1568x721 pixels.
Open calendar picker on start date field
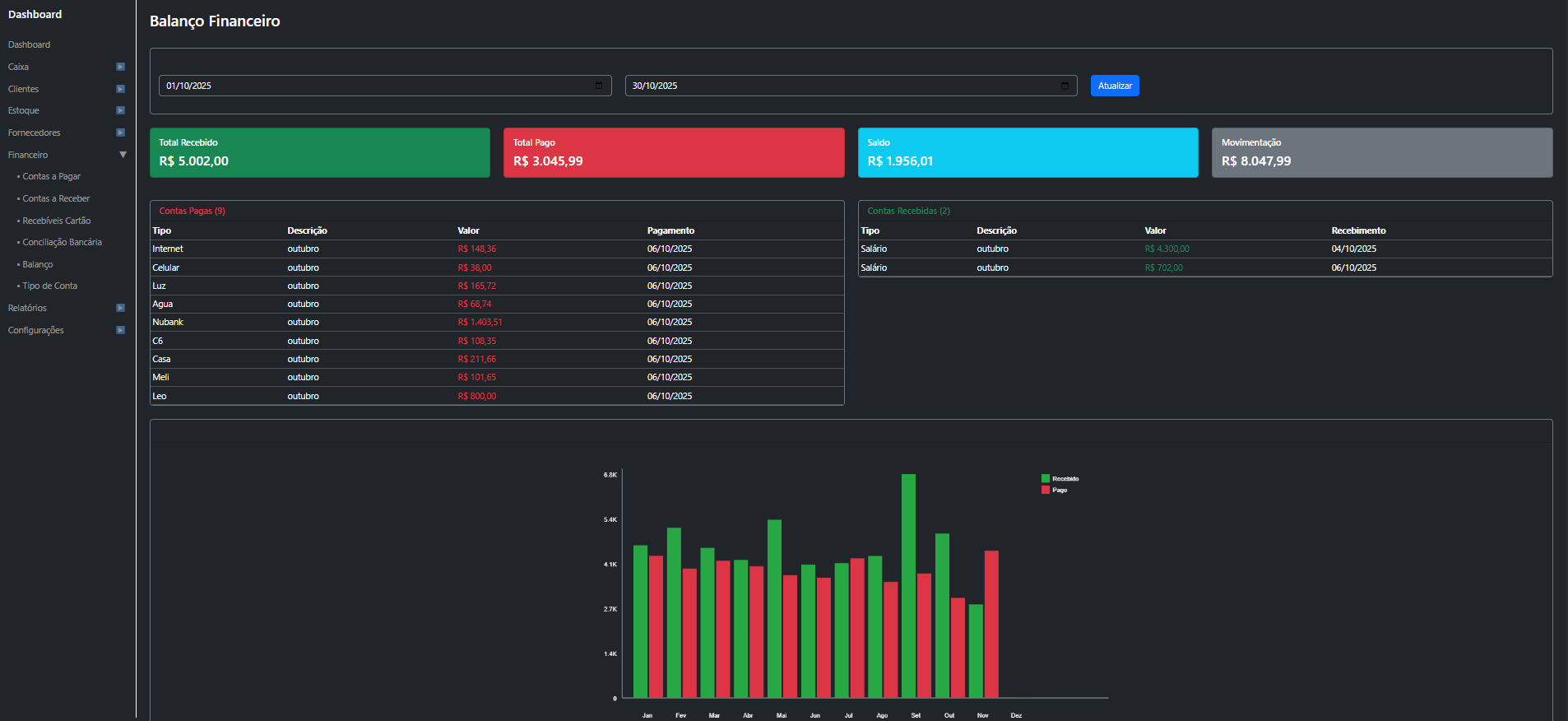[599, 86]
